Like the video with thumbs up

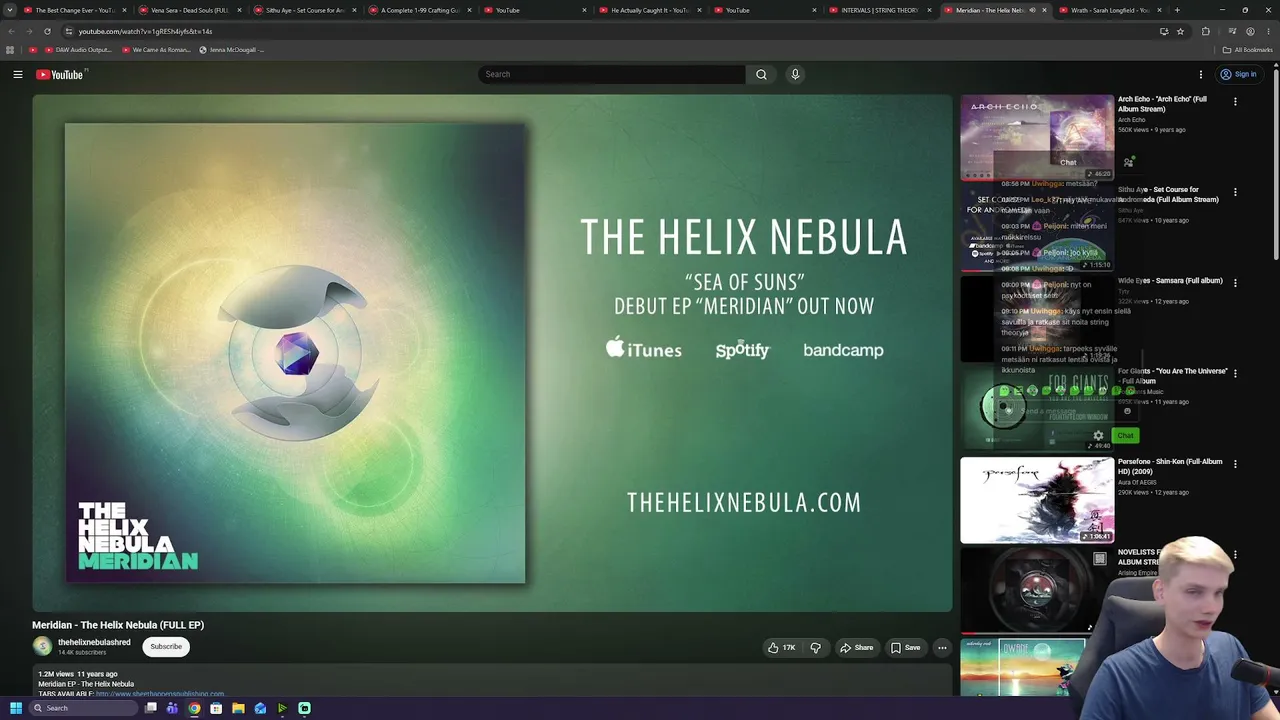point(781,648)
